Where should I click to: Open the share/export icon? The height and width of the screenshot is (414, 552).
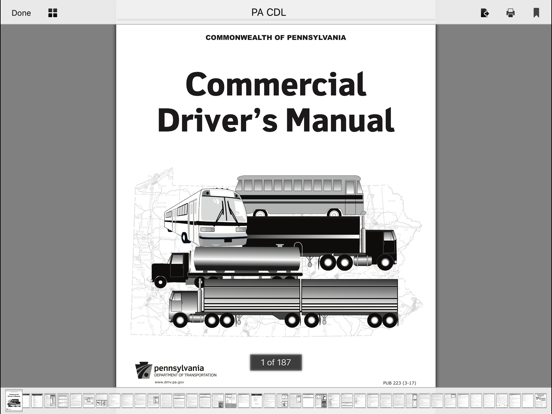click(485, 13)
